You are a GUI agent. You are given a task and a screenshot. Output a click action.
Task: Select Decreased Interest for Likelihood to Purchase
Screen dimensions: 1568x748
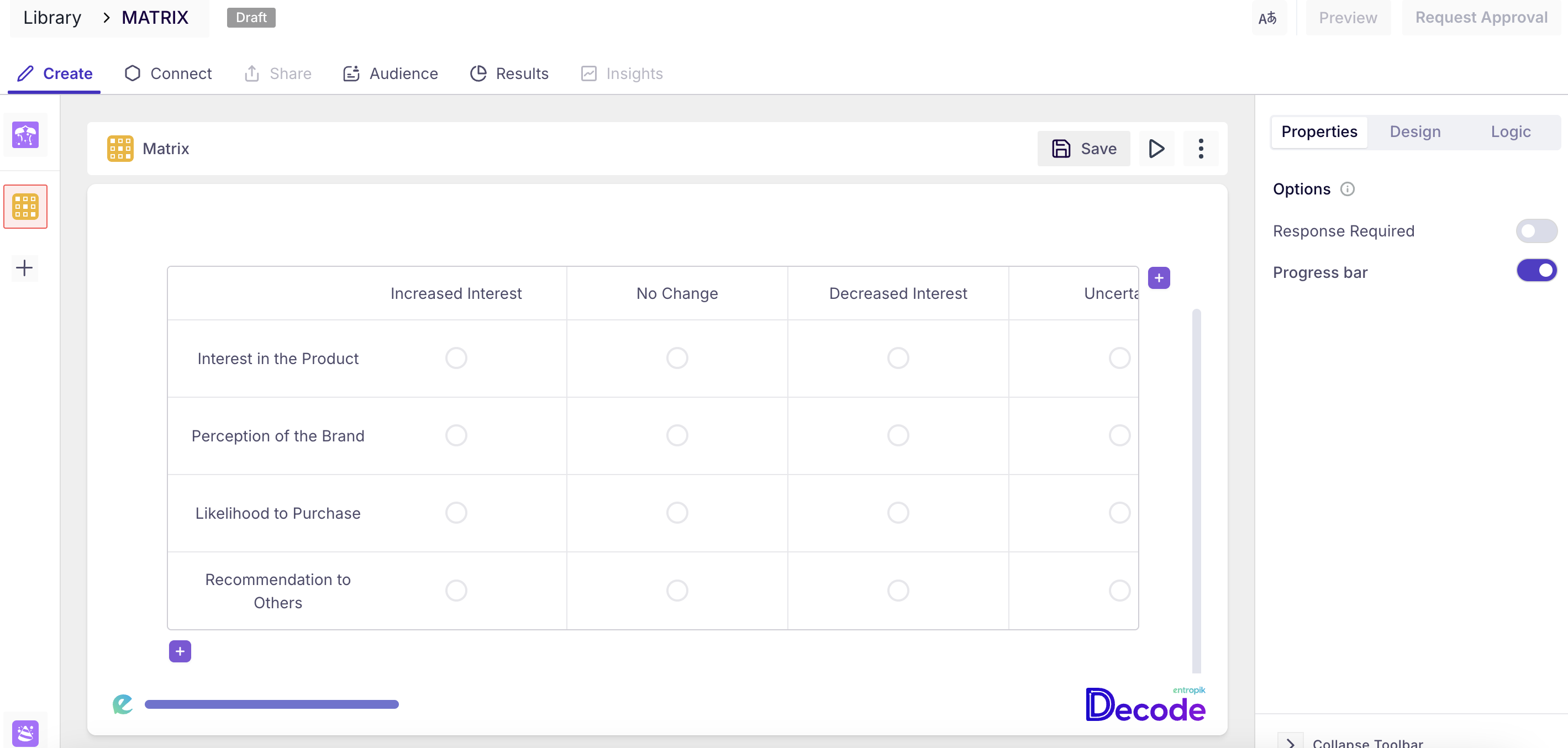(x=898, y=513)
